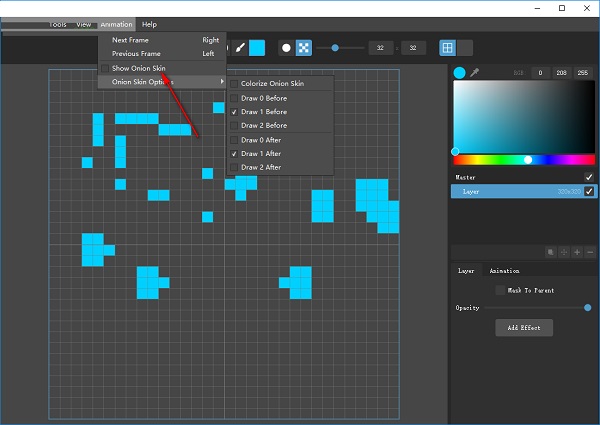This screenshot has width=600, height=425.
Task: Choose the round brush shape icon
Action: tap(286, 47)
